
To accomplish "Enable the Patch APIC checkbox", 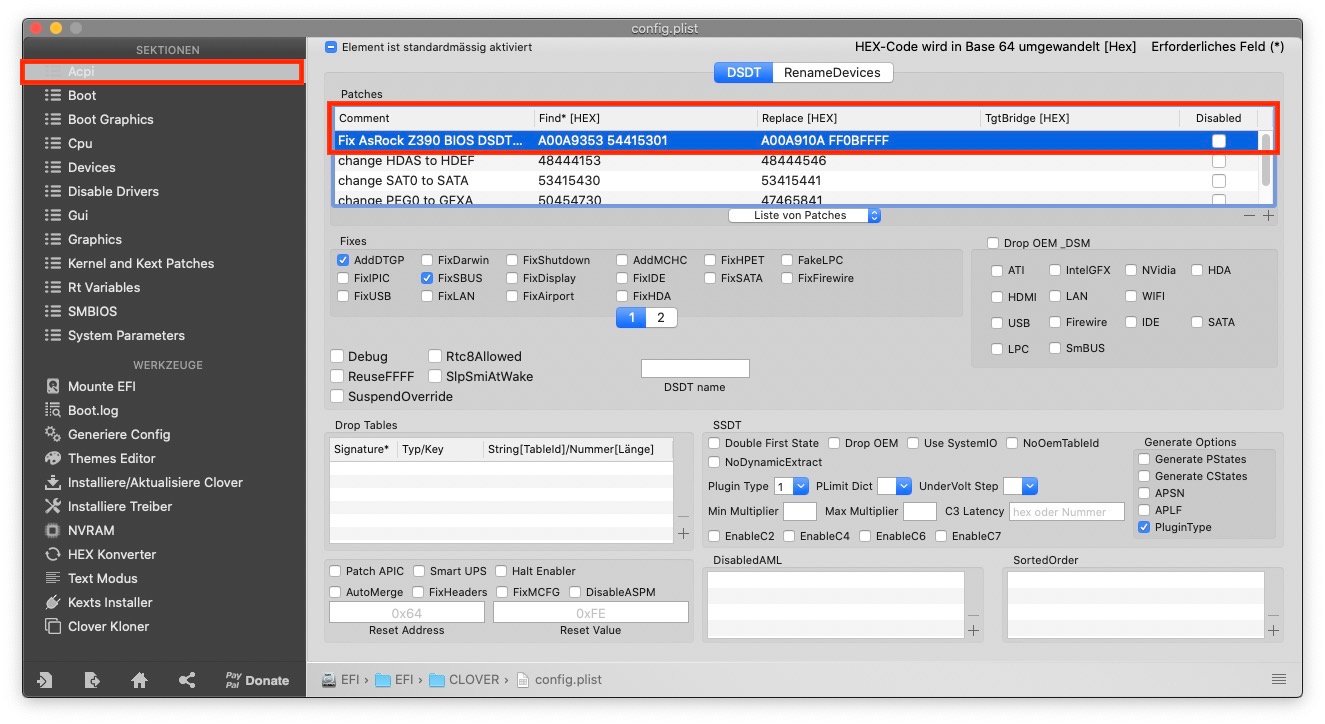I will [336, 571].
